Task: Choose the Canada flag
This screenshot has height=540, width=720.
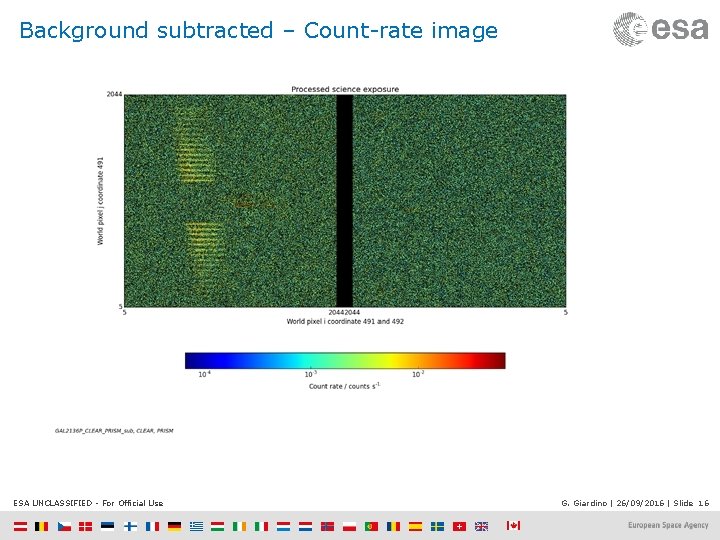Action: point(513,525)
